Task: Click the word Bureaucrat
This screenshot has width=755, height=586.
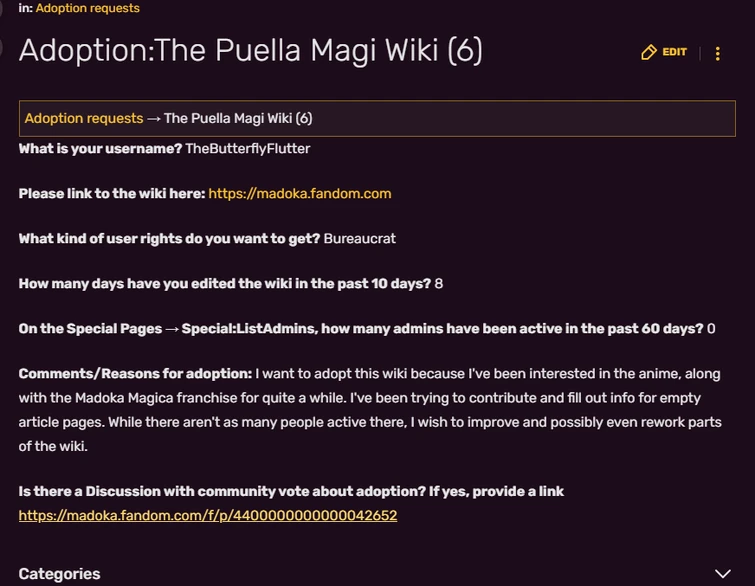Action: tap(360, 238)
